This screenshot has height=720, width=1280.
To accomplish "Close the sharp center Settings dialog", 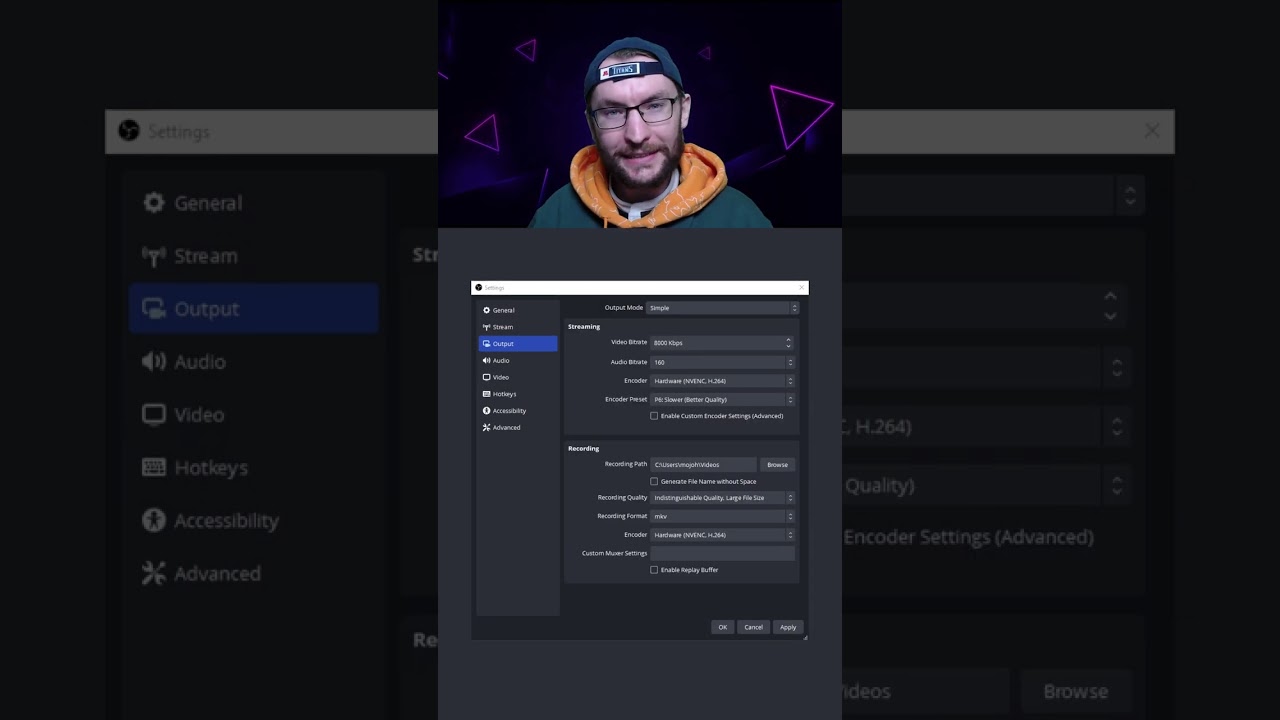I will point(801,287).
